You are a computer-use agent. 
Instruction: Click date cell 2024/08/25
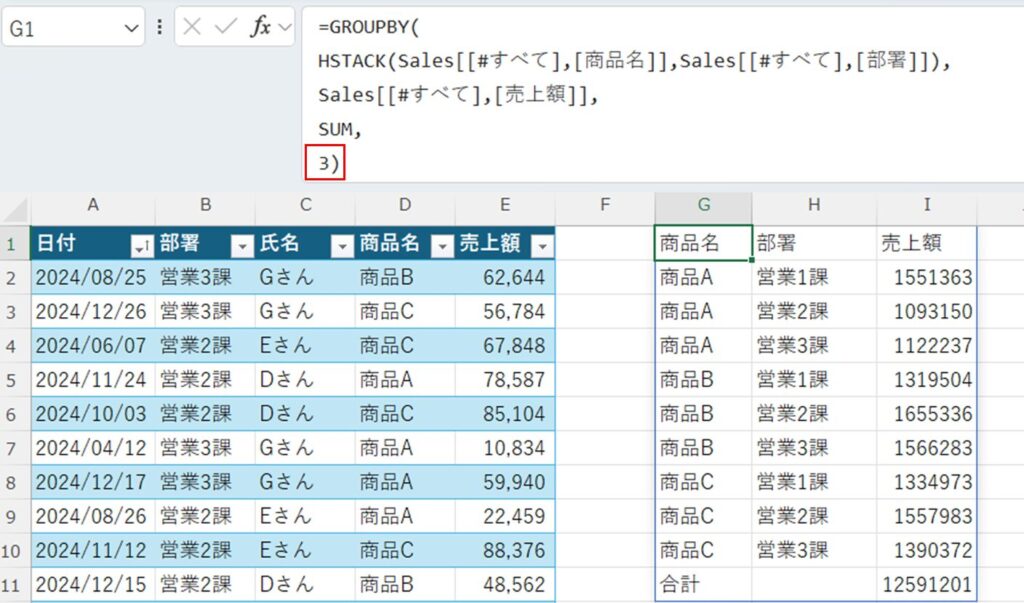93,278
